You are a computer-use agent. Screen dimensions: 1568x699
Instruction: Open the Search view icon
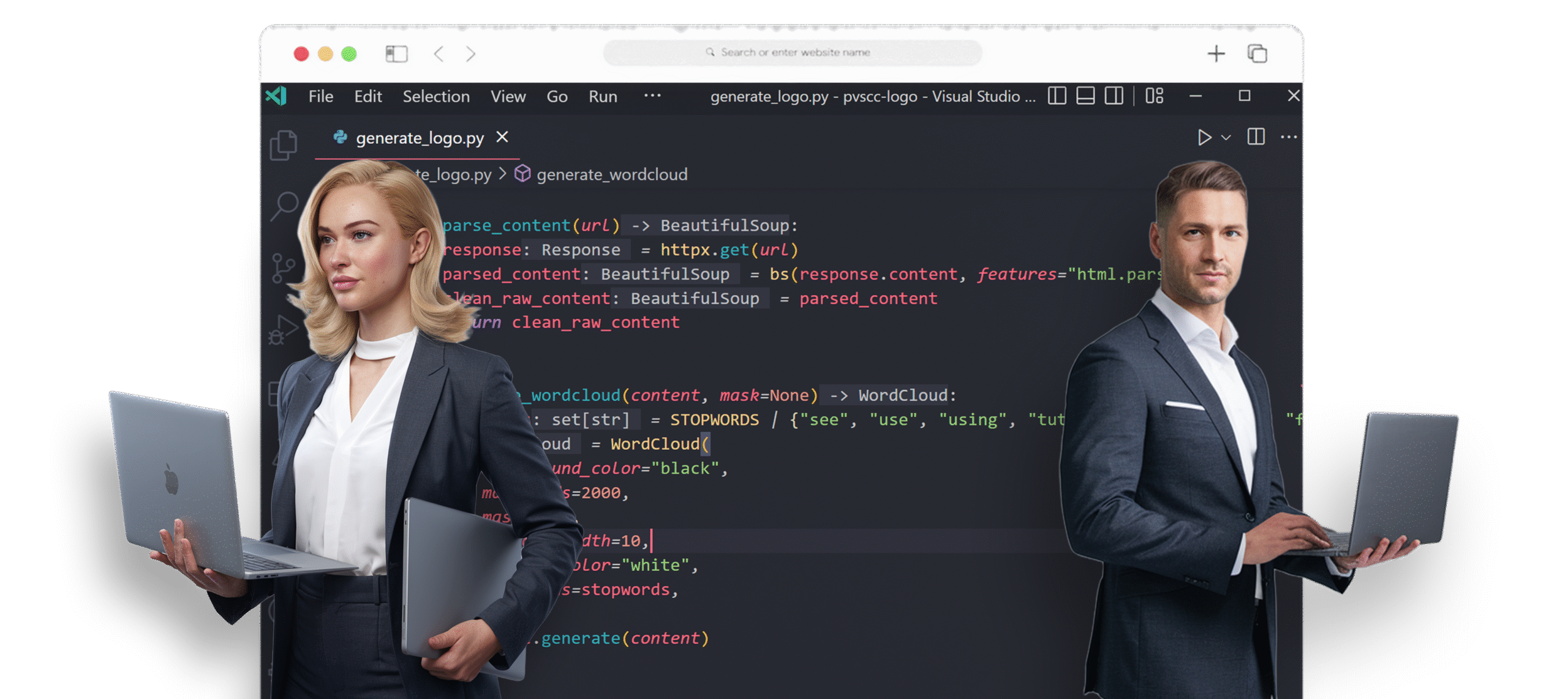pos(284,206)
